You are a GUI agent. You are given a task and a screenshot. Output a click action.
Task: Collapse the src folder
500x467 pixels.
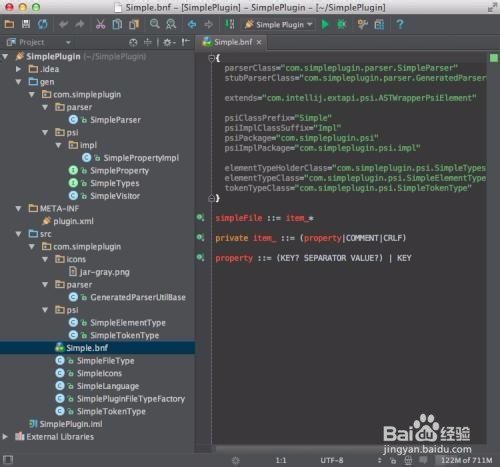(18, 234)
